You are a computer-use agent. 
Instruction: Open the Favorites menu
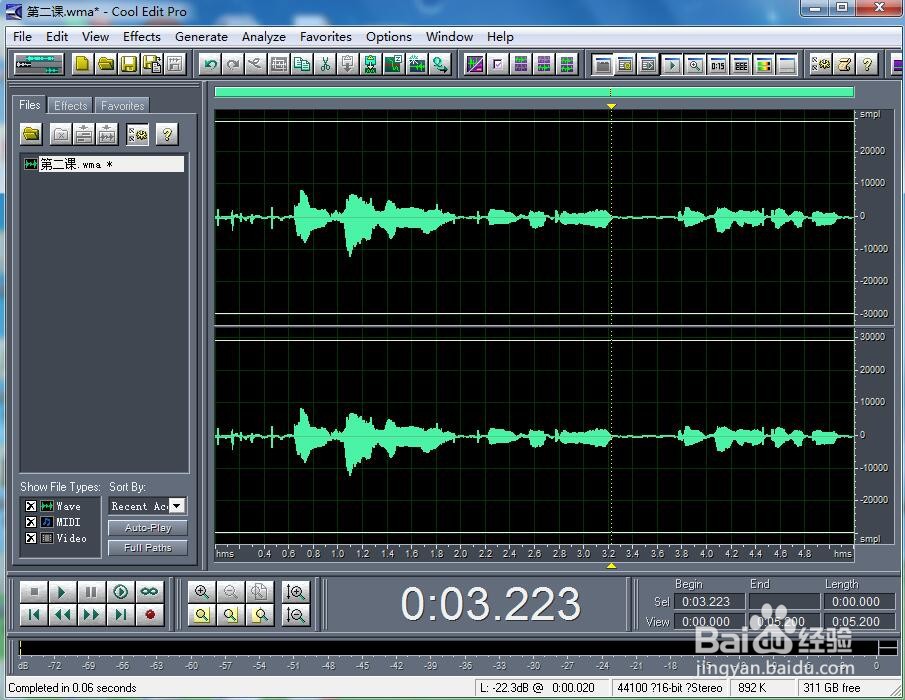click(x=326, y=37)
